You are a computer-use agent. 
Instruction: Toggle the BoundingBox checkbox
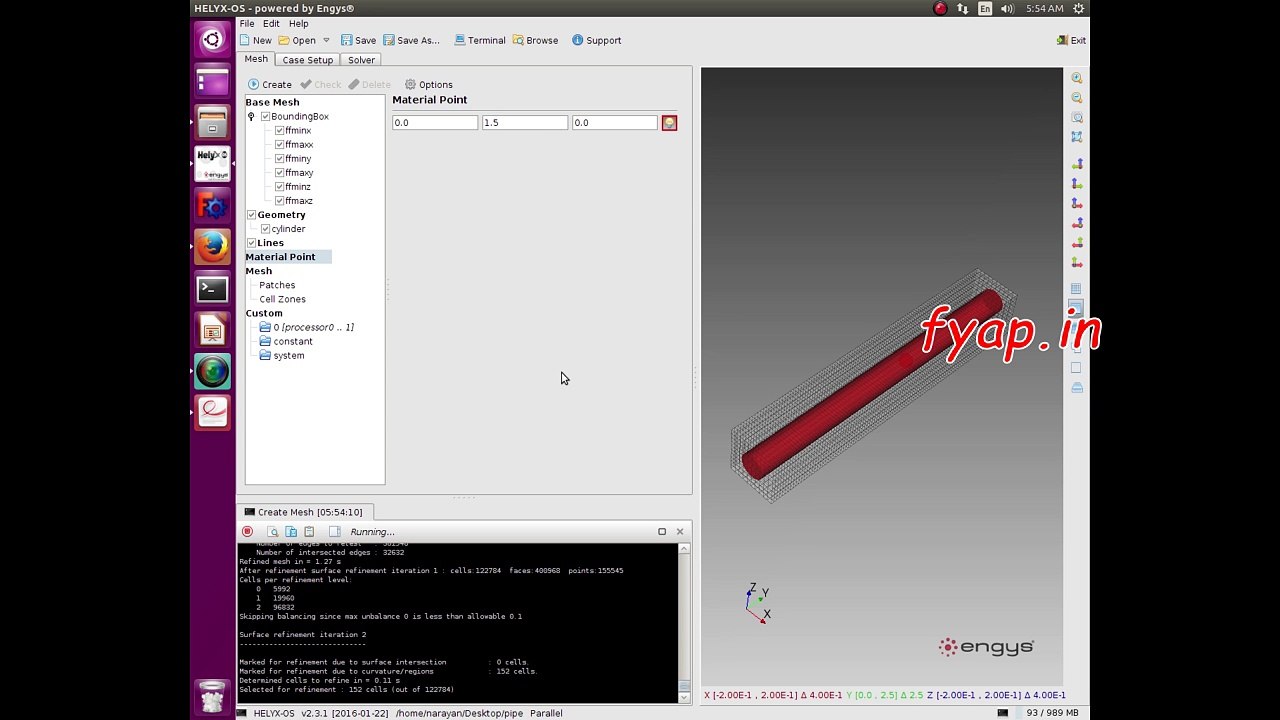pos(265,117)
